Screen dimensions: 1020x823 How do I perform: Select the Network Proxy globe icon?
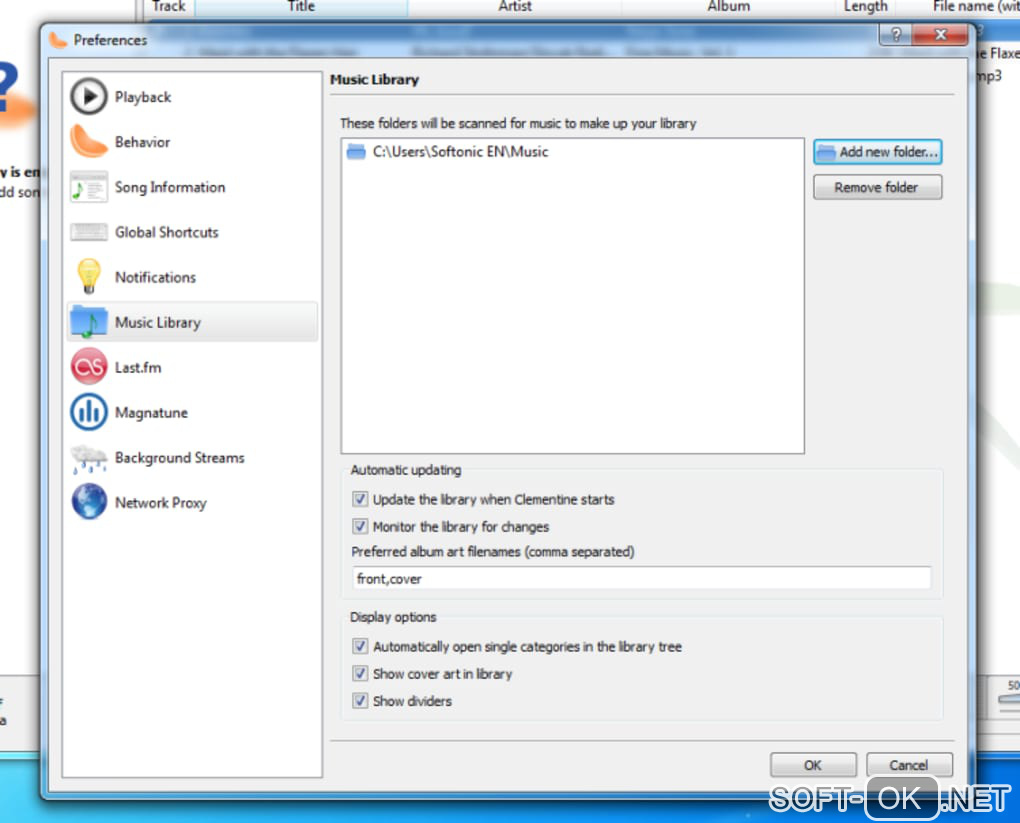coord(88,502)
